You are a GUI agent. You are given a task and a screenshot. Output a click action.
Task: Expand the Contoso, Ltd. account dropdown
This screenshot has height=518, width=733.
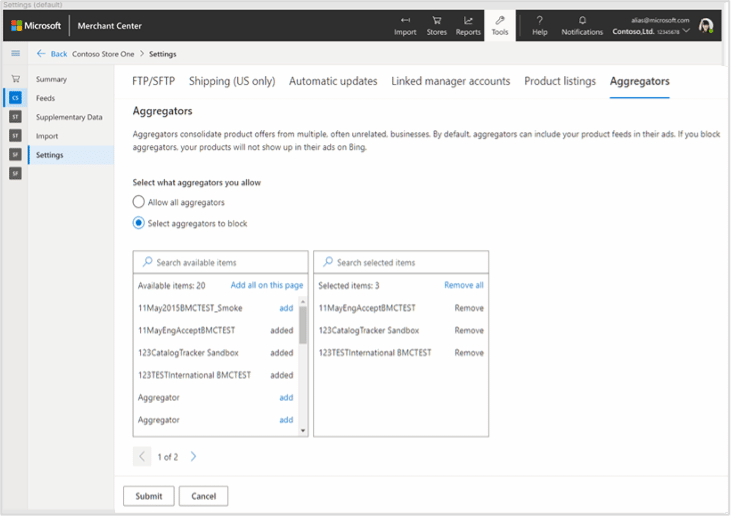click(687, 32)
